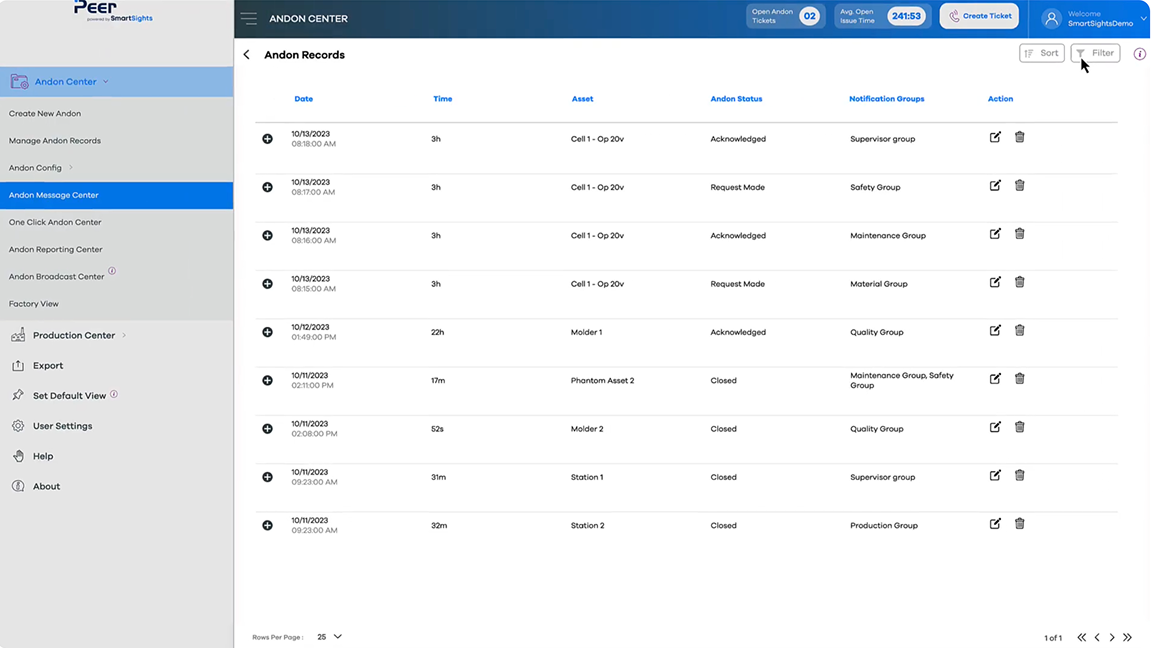This screenshot has width=1152, height=648.
Task: Collapse the Andon Center sidebar section
Action: pos(106,82)
